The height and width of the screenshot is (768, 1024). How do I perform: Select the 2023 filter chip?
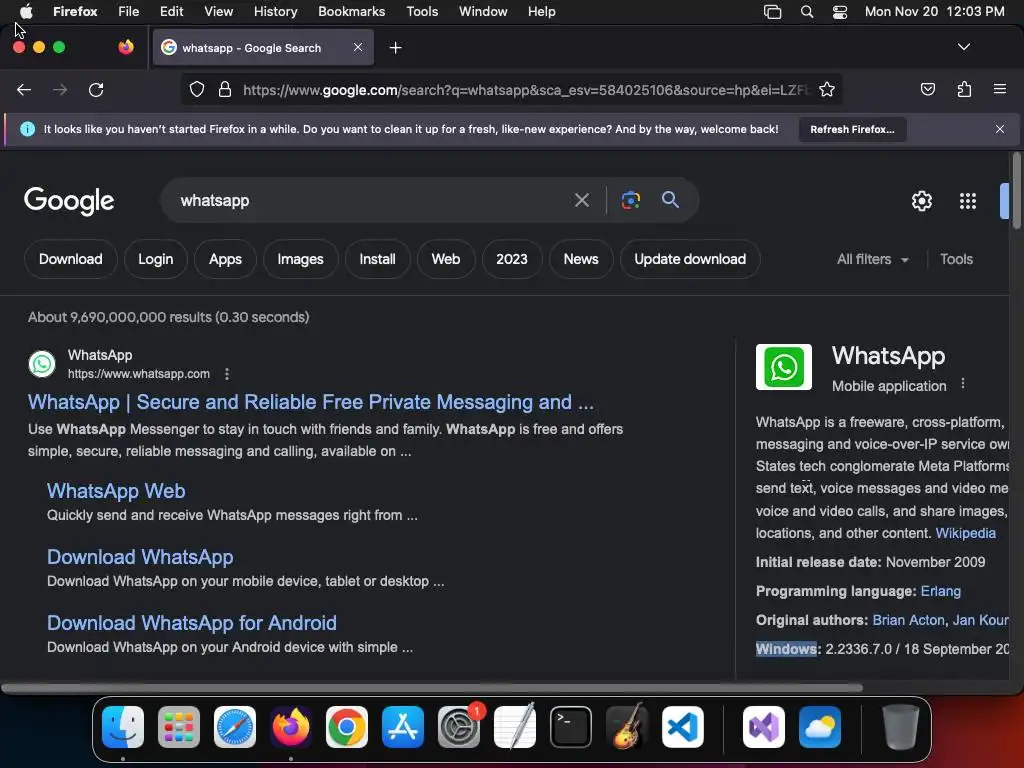tap(512, 259)
